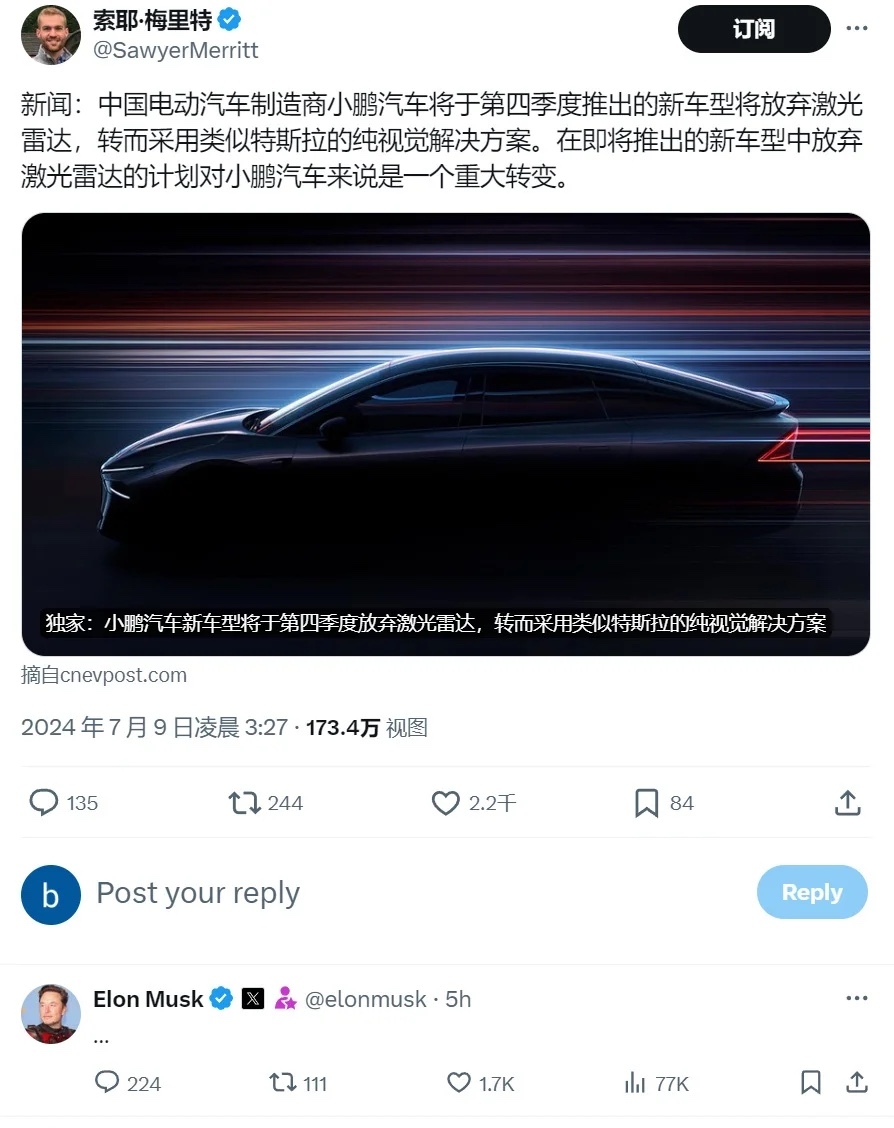894x1128 pixels.
Task: Repost Elon Musk's reply with 111 reposts
Action: (x=282, y=1082)
